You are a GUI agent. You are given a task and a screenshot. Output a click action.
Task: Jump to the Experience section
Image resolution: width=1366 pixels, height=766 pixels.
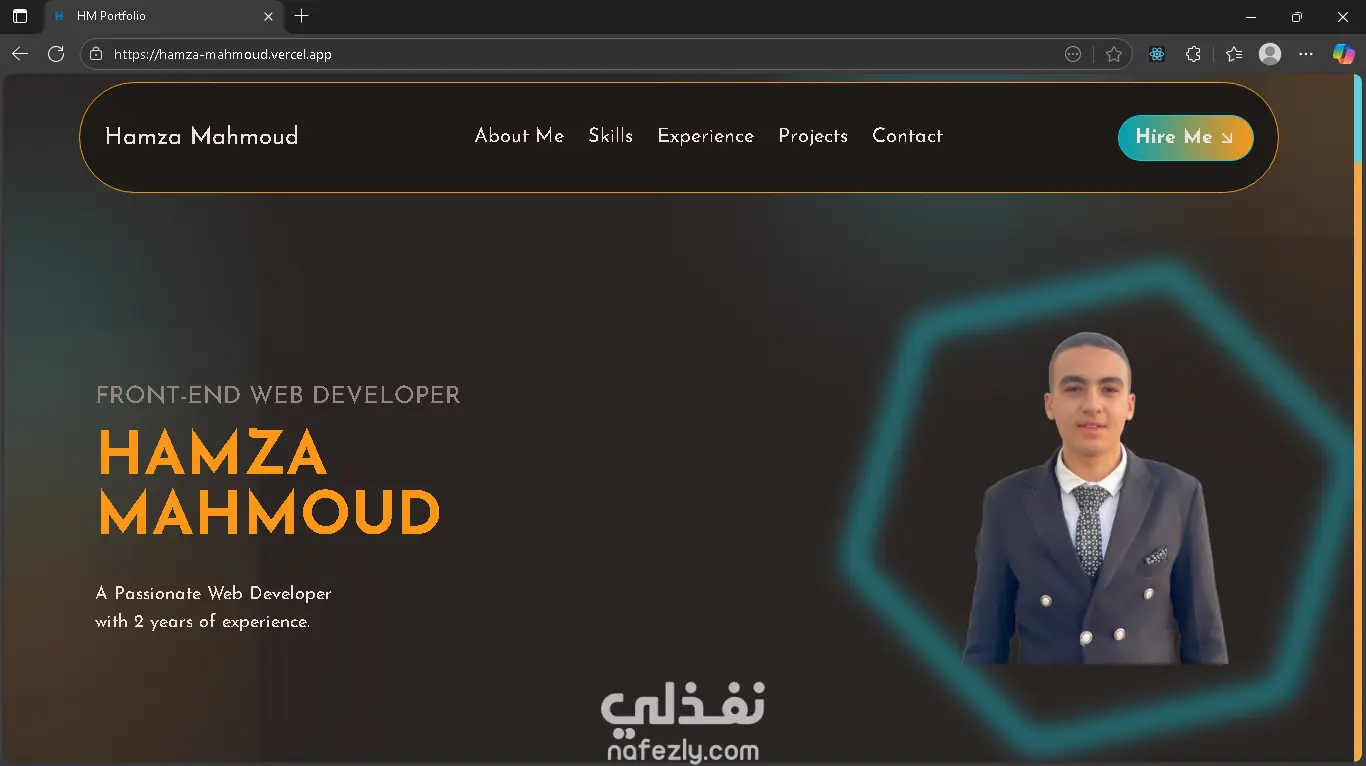pos(705,136)
